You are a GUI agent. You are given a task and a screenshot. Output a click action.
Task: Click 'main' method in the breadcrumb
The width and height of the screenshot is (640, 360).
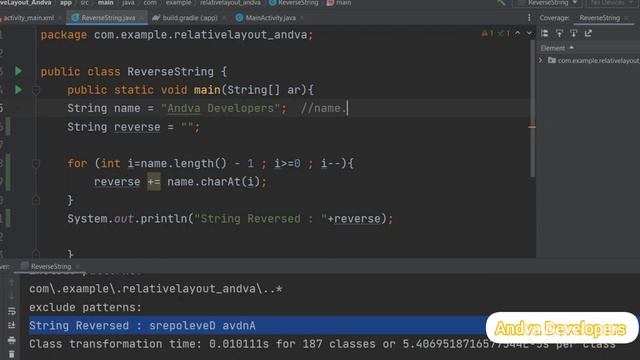(339, 3)
